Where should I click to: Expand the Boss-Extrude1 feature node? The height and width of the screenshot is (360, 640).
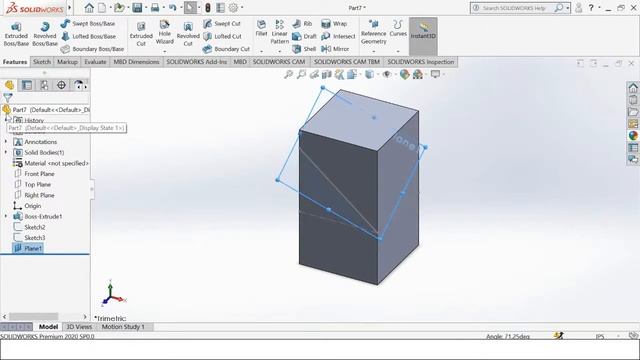(6, 216)
